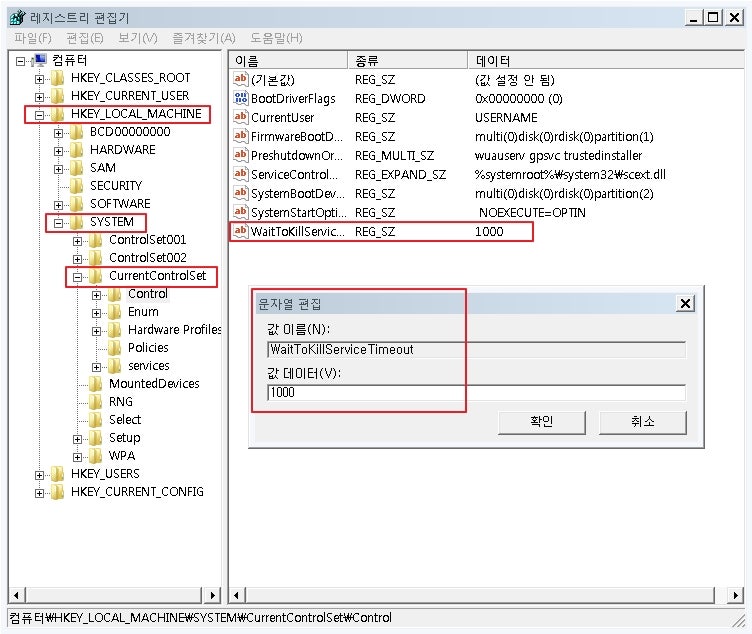
Task: Confirm with the 확인 button
Action: [x=542, y=422]
